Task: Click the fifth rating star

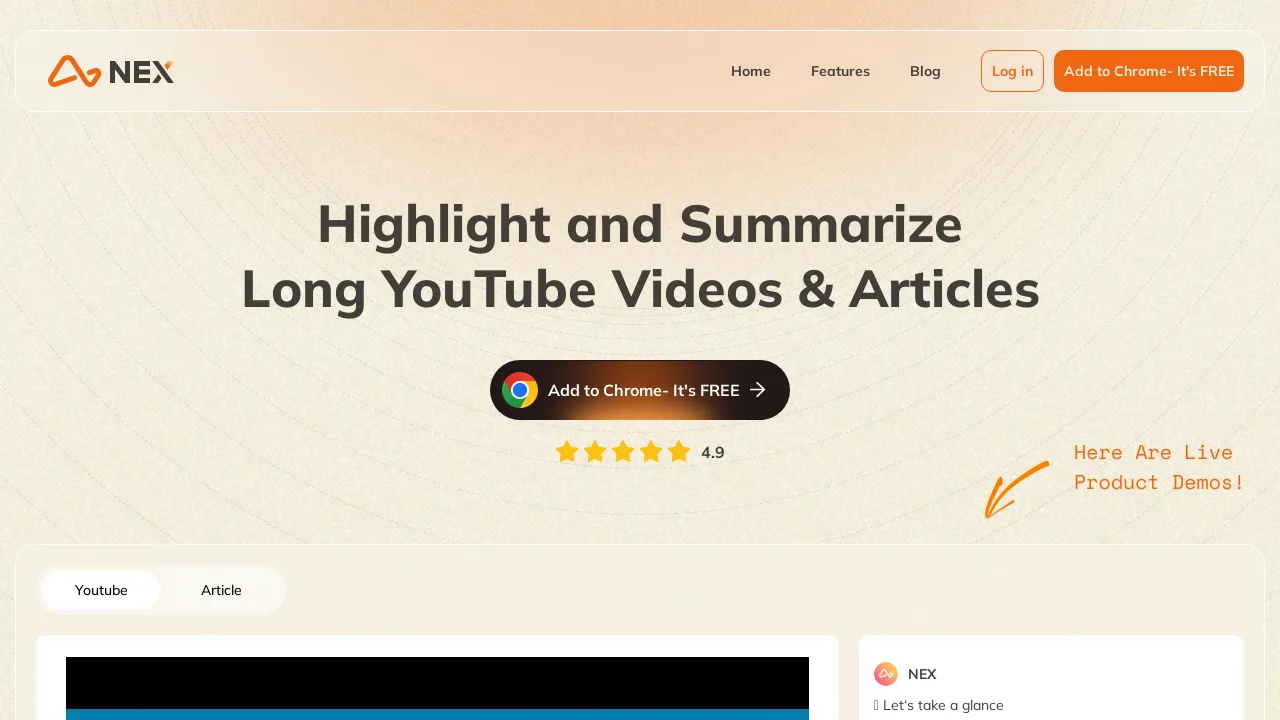Action: [679, 452]
